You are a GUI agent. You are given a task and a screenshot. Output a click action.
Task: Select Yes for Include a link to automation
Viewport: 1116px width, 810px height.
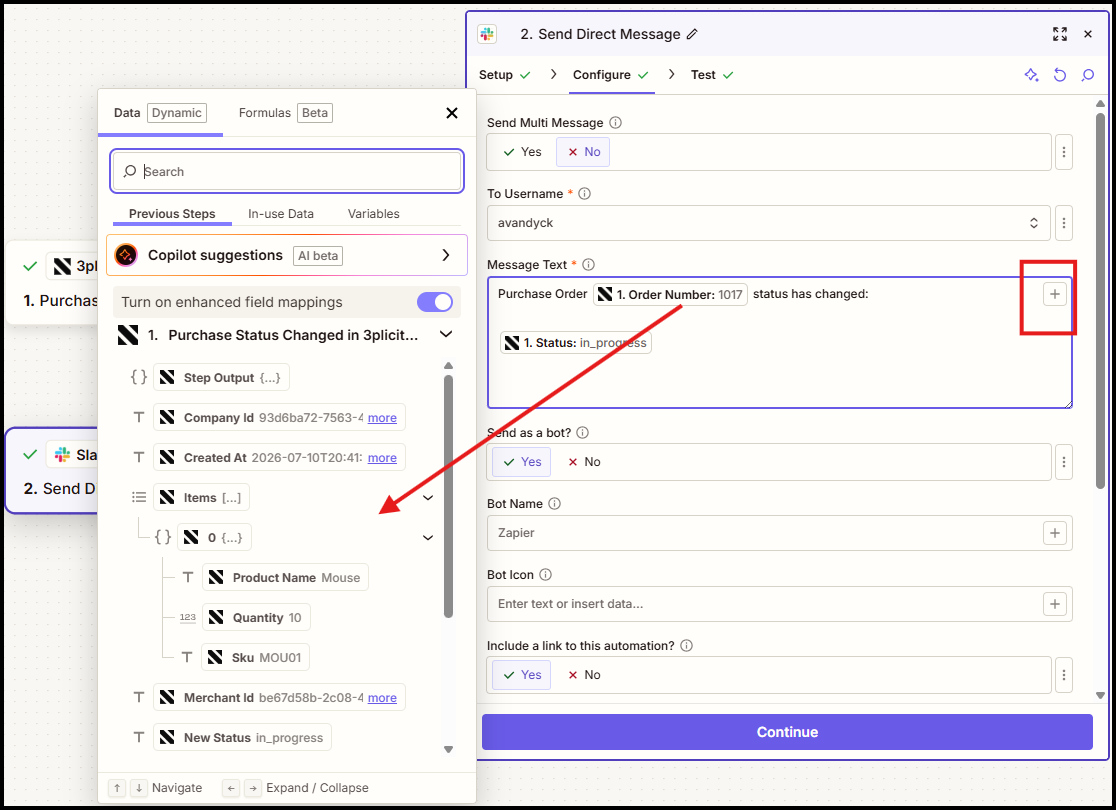[x=522, y=675]
